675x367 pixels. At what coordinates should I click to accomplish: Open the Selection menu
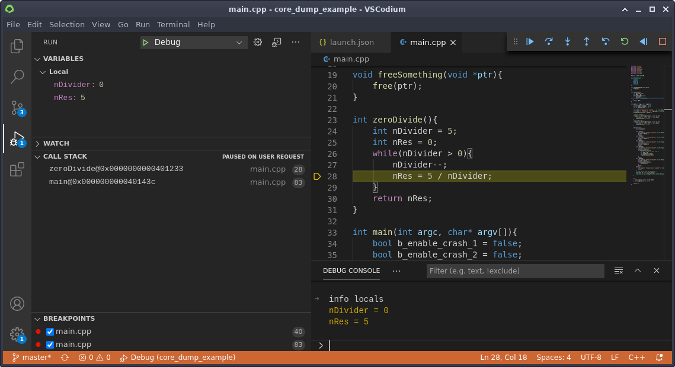tap(67, 25)
